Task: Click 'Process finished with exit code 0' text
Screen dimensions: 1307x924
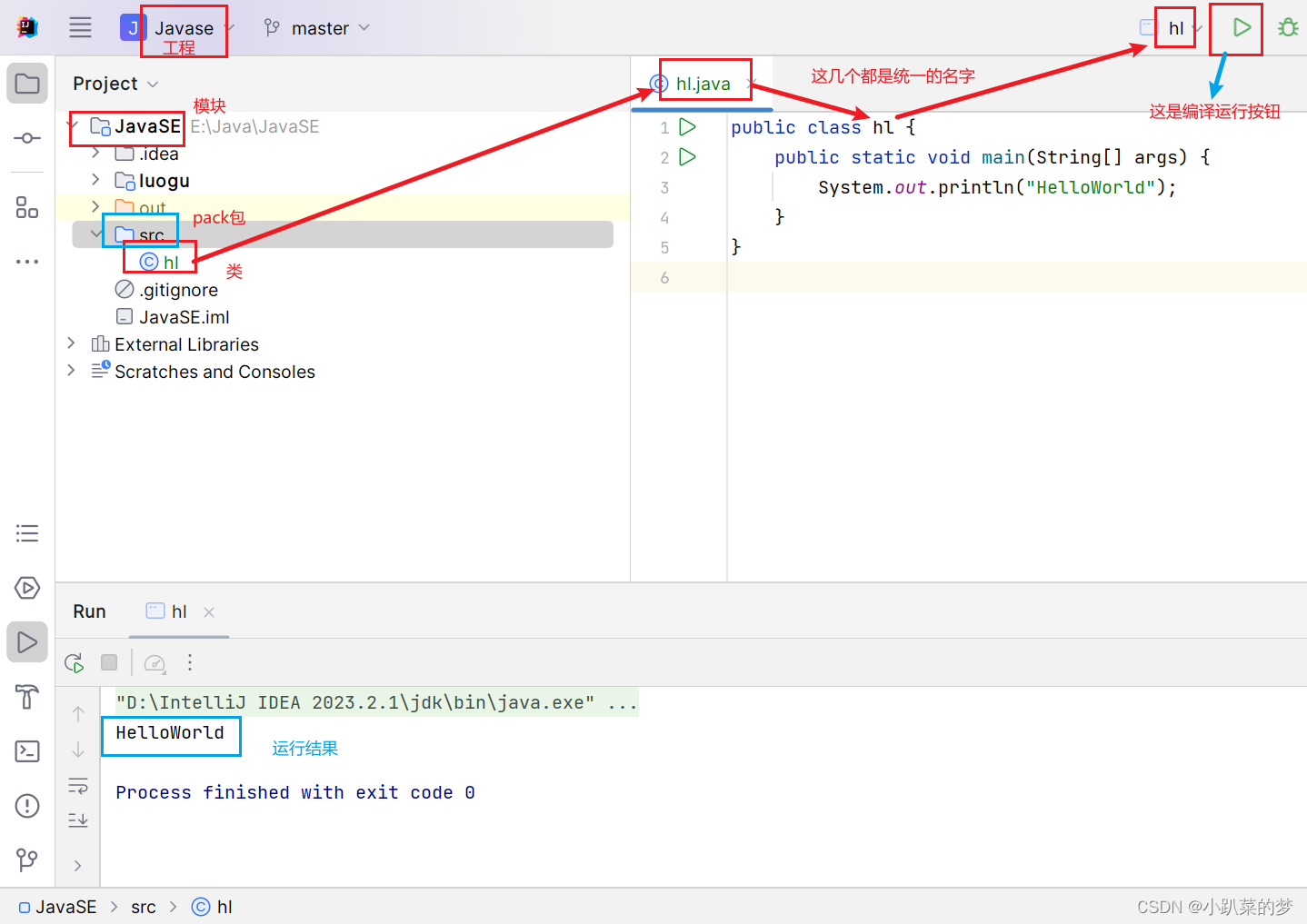Action: pos(295,792)
